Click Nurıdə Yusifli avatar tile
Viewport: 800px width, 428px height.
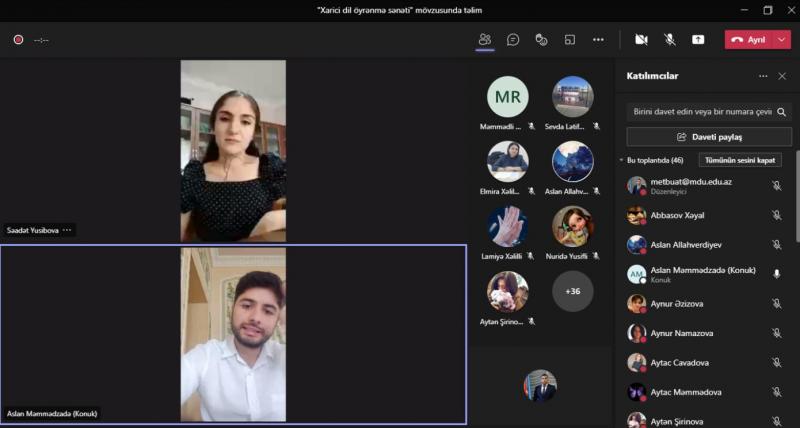click(572, 226)
